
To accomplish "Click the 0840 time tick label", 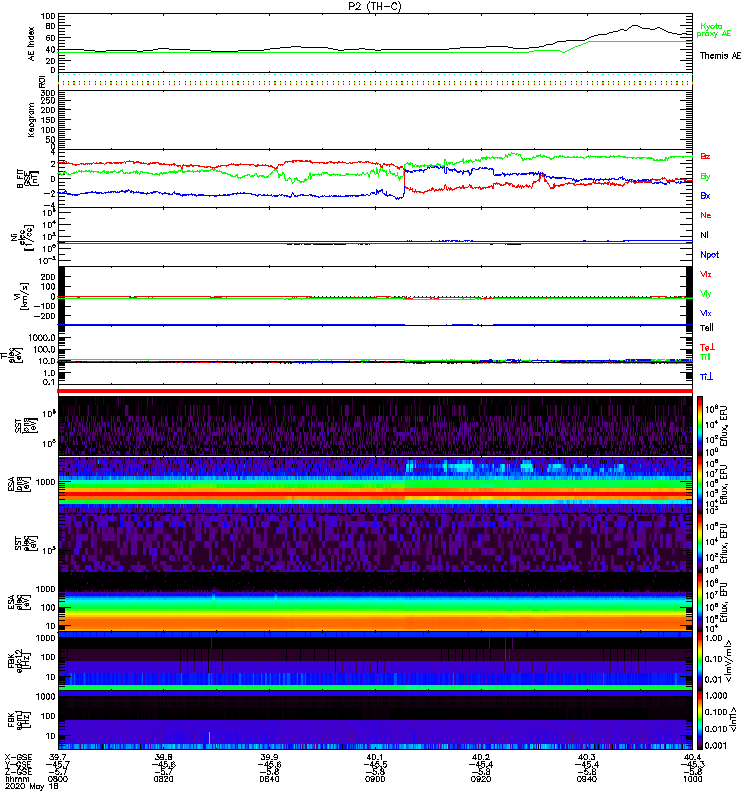I will point(269,779).
